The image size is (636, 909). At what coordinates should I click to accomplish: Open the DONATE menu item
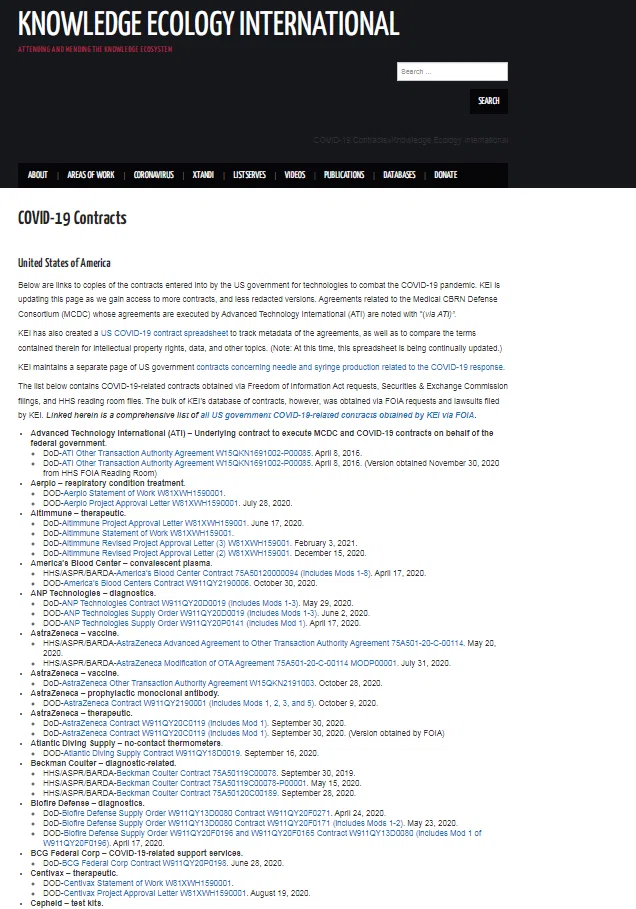click(x=445, y=174)
